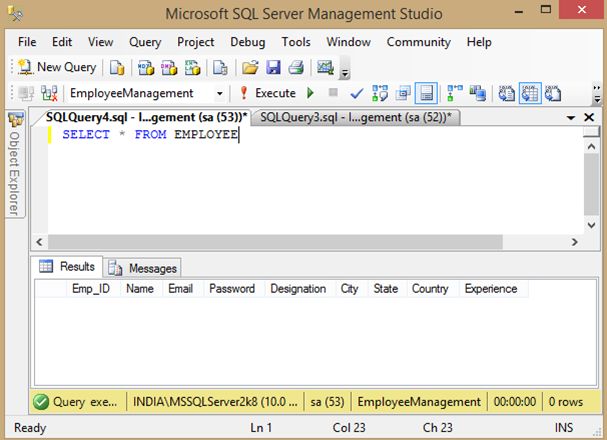Click the Execute query button
The width and height of the screenshot is (607, 440).
click(266, 93)
